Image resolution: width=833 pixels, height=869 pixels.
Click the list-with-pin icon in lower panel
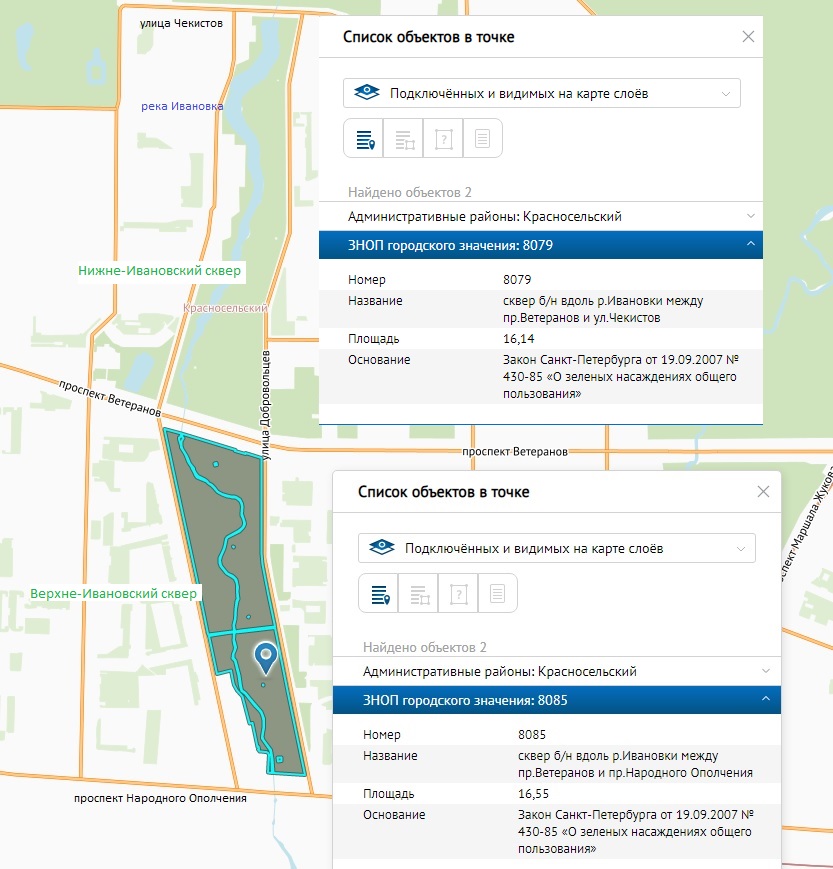pos(379,594)
